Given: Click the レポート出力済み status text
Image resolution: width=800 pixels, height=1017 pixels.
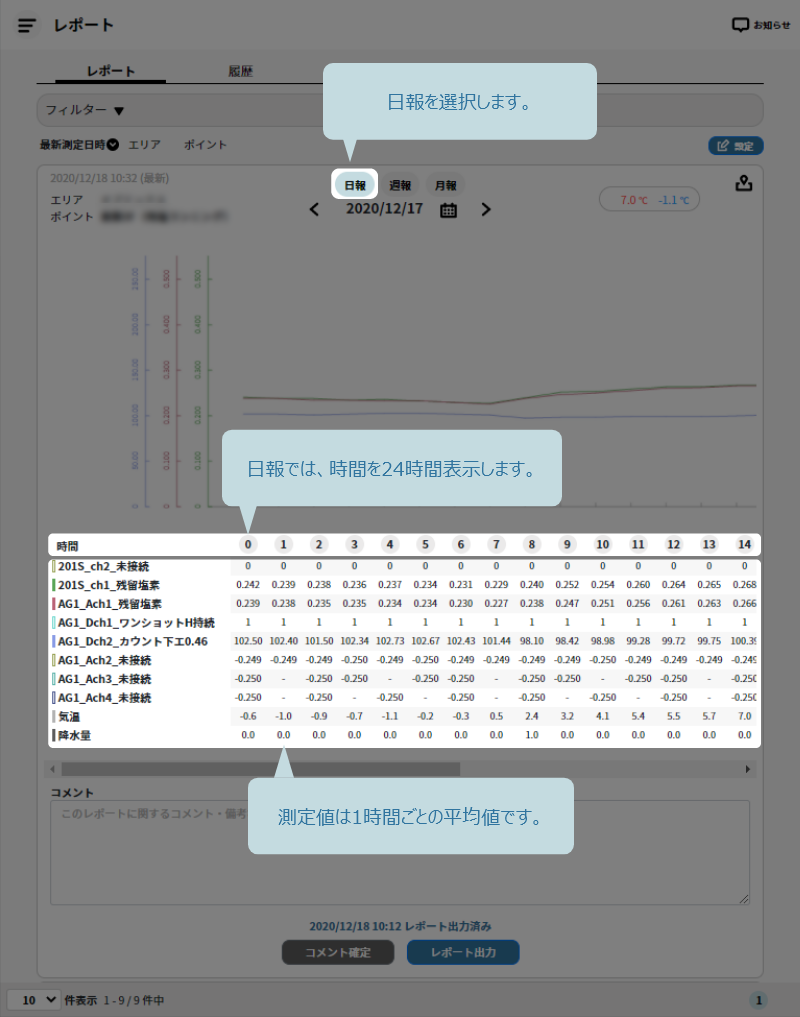Looking at the screenshot, I should 400,926.
